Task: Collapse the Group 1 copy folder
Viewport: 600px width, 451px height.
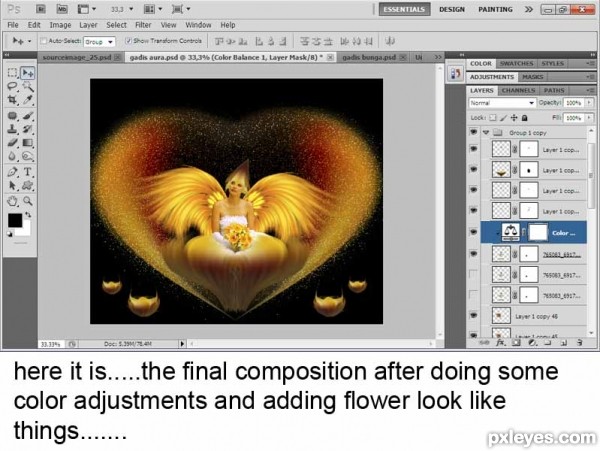Action: [x=486, y=132]
